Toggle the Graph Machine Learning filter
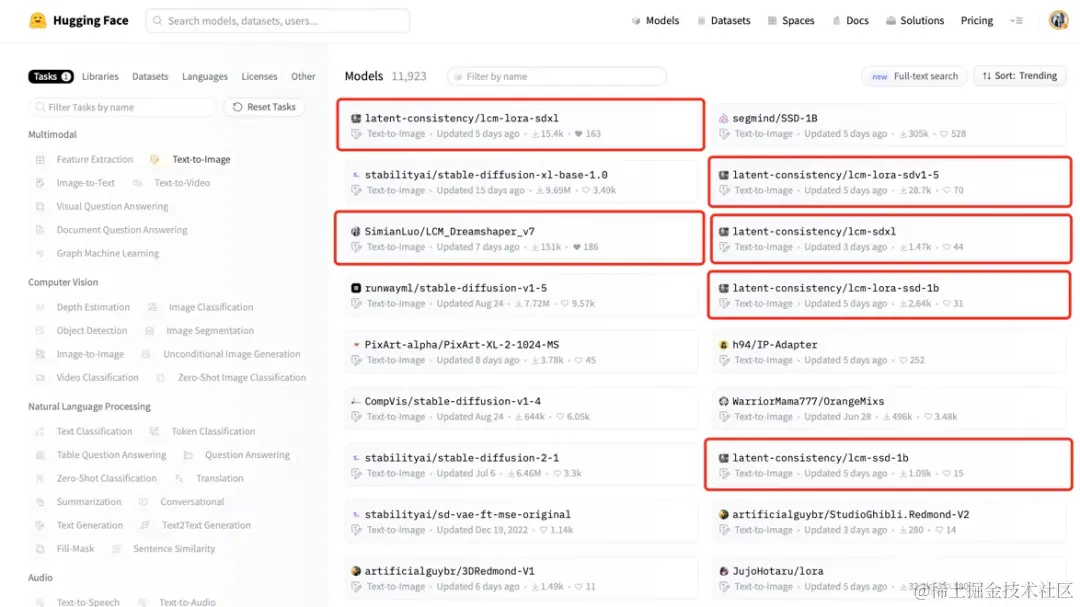The image size is (1080, 607). [x=97, y=253]
